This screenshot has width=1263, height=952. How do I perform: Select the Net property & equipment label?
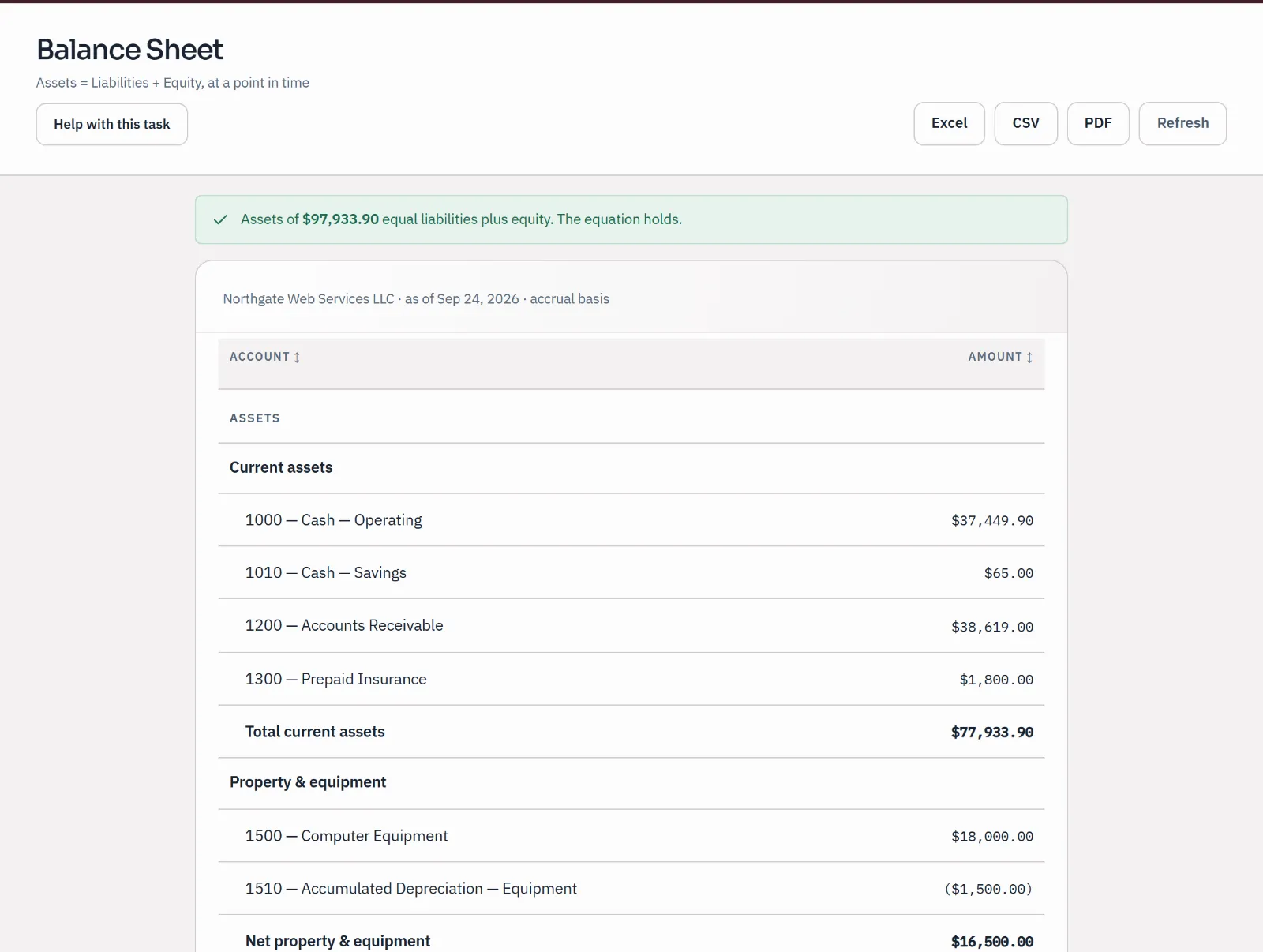click(338, 941)
